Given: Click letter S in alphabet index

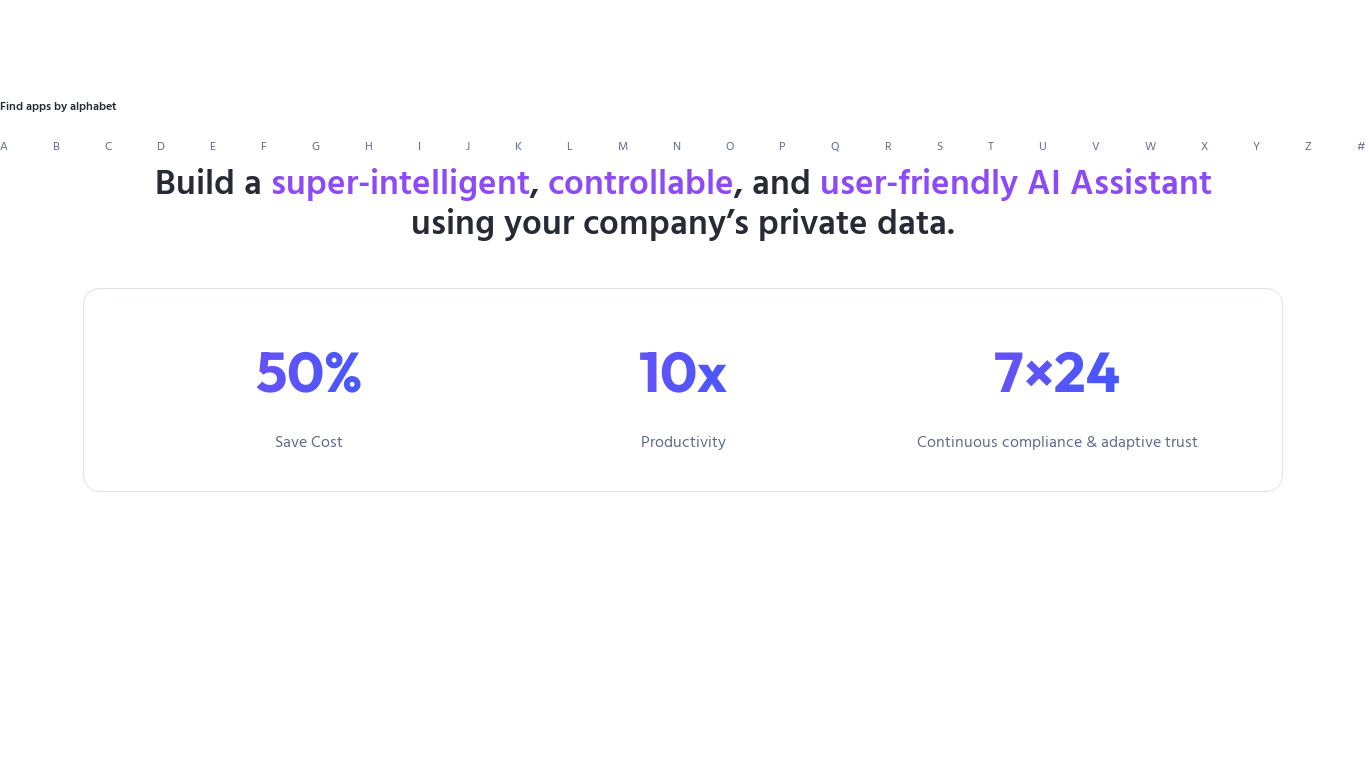Looking at the screenshot, I should 939,146.
